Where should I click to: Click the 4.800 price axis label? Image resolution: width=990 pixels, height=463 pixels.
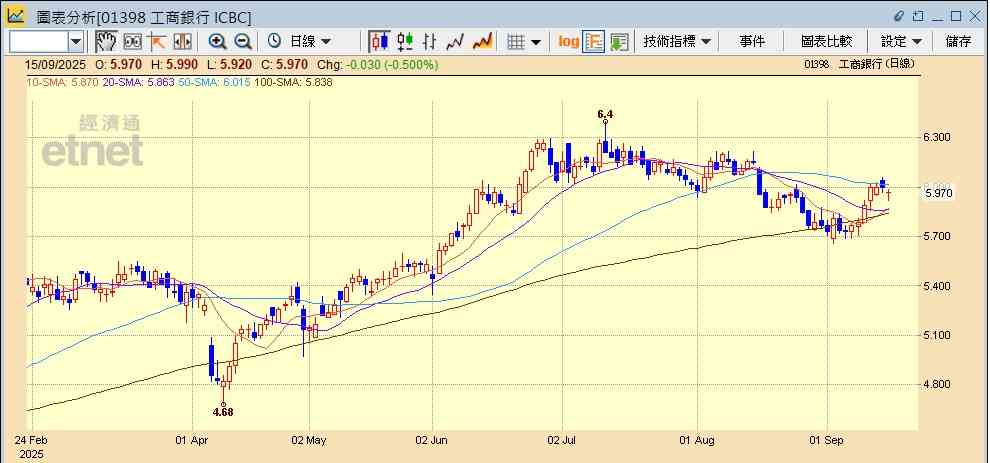(937, 385)
